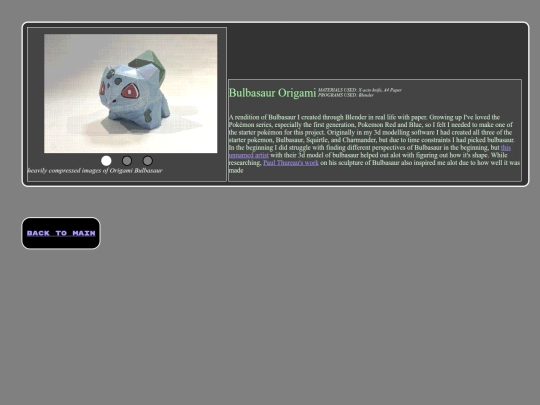Screen dimensions: 540x405
Task: Open the Paul Thureau's work link
Action: pyautogui.click(x=291, y=163)
